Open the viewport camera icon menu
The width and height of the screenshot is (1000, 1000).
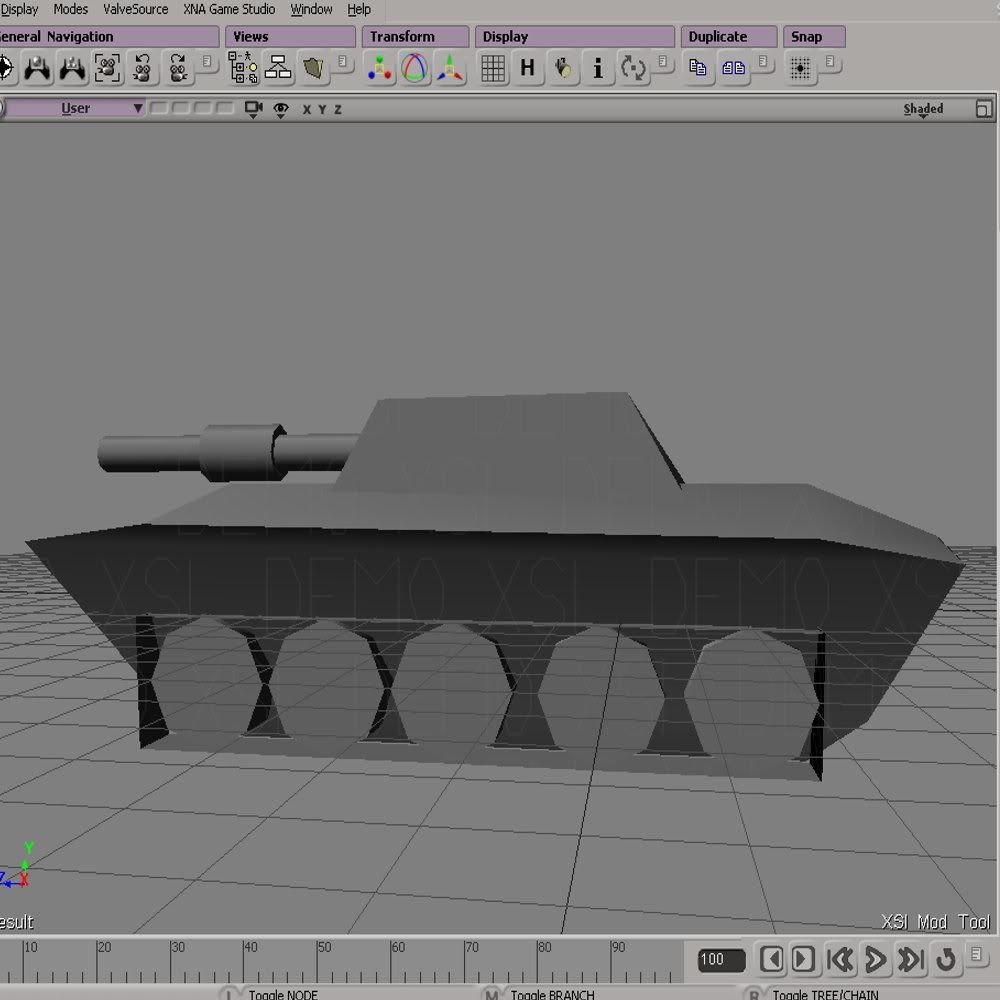[x=254, y=110]
